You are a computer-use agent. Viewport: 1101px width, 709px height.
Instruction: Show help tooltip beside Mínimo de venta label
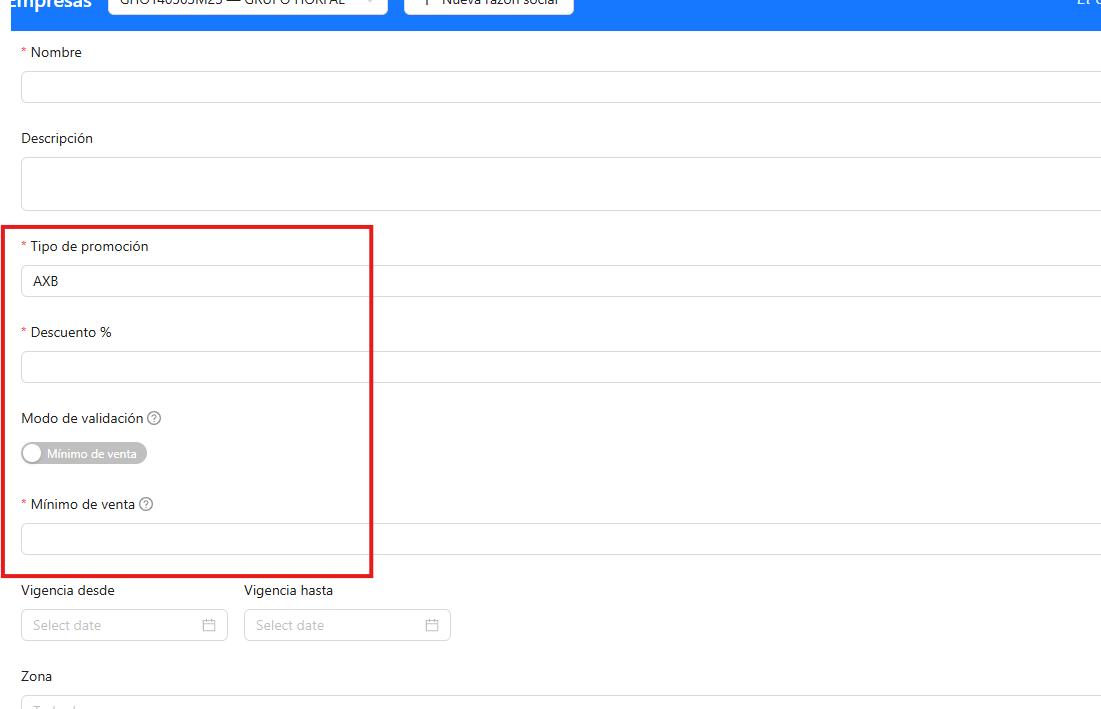[146, 504]
